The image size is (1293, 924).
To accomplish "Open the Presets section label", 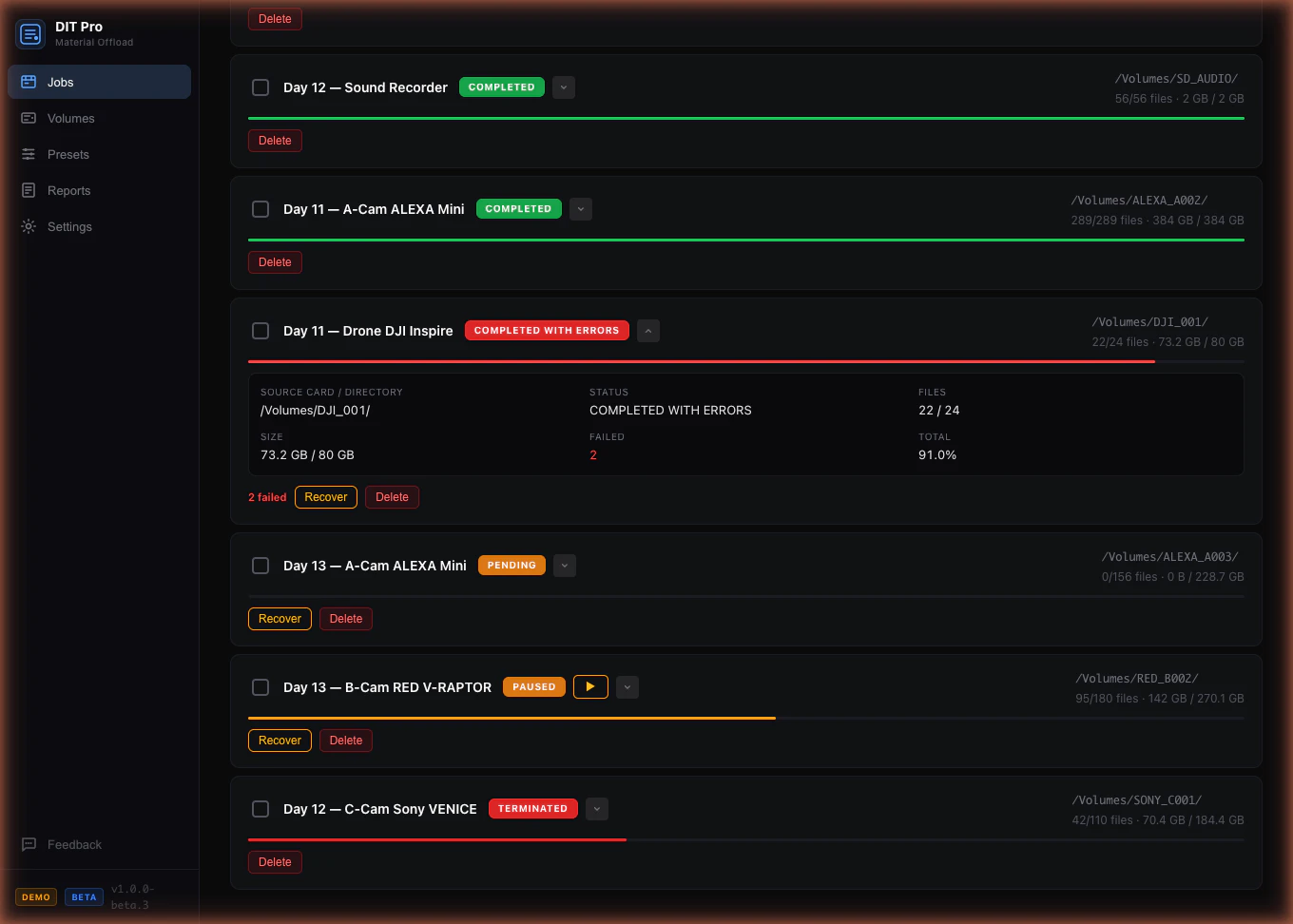I will [x=68, y=154].
